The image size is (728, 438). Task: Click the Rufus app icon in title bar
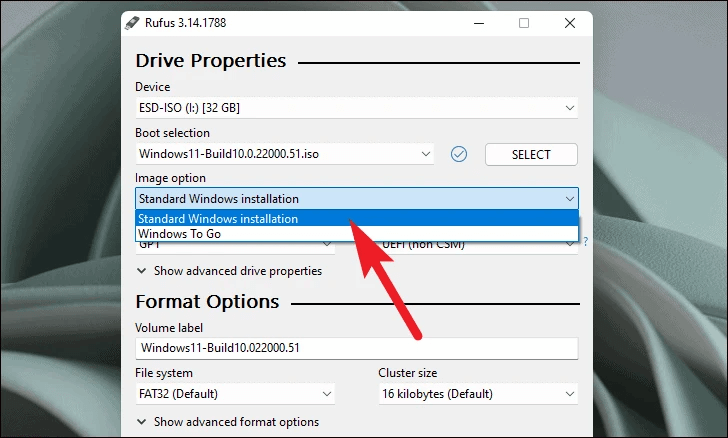[135, 23]
